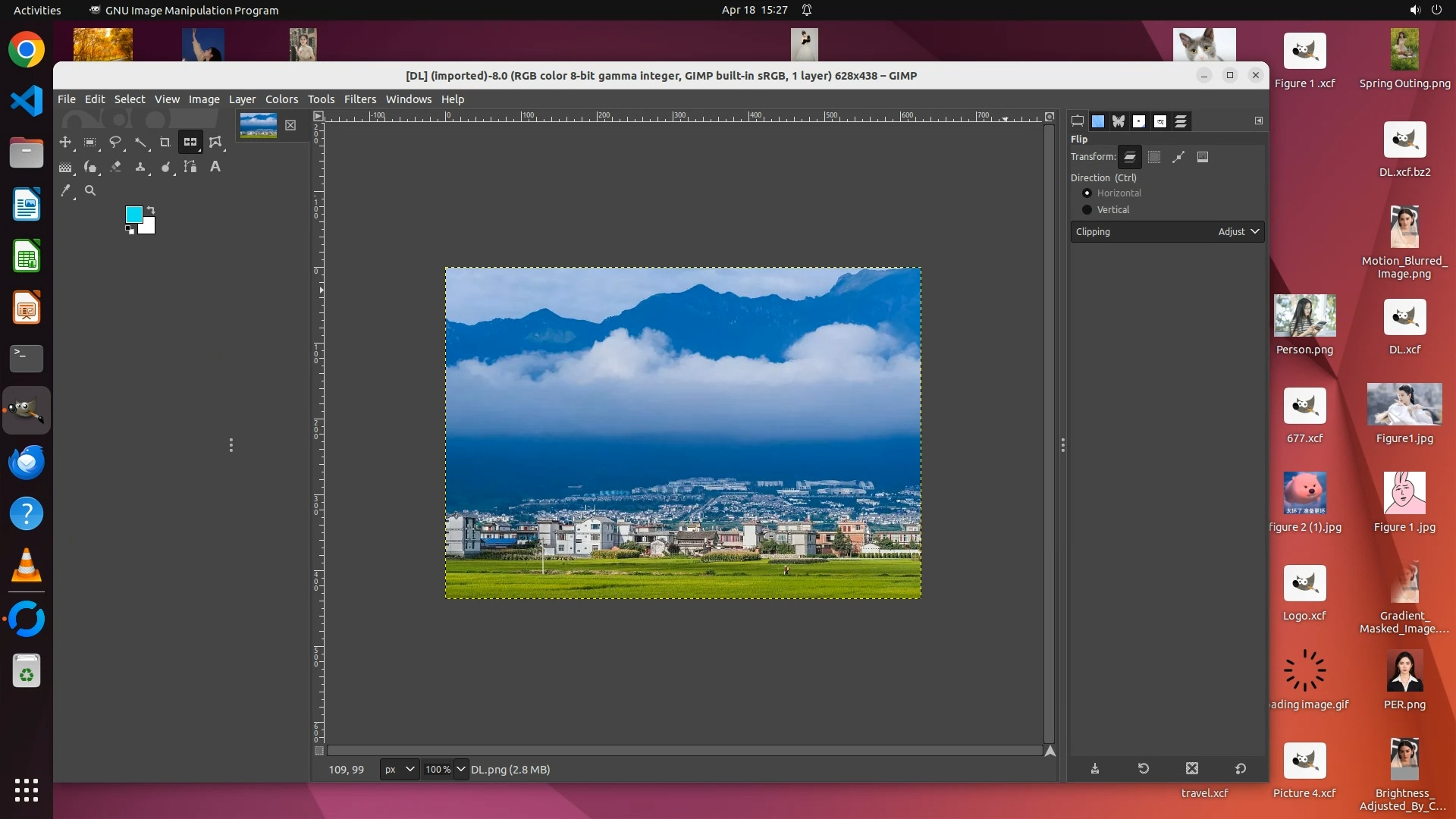Activate the Free Select lasso tool

[115, 143]
